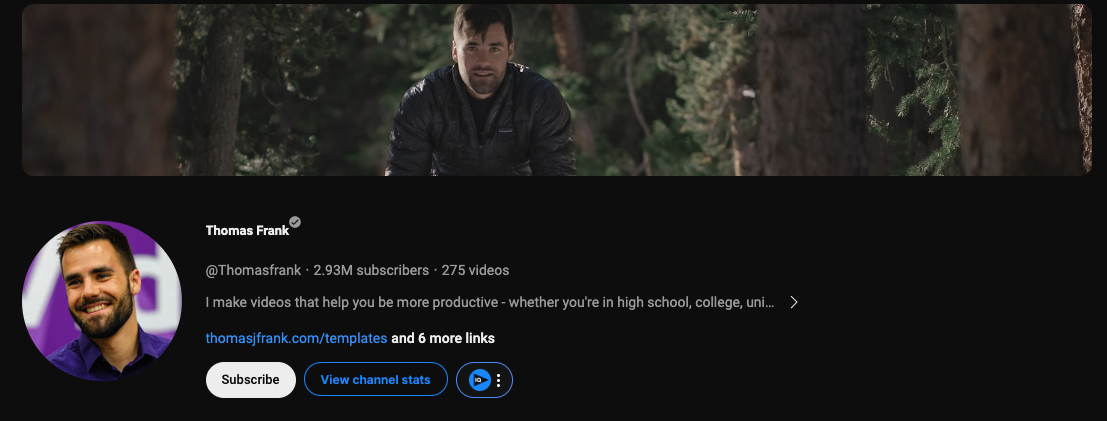Image resolution: width=1107 pixels, height=421 pixels.
Task: Open View channel stats
Action: (376, 380)
